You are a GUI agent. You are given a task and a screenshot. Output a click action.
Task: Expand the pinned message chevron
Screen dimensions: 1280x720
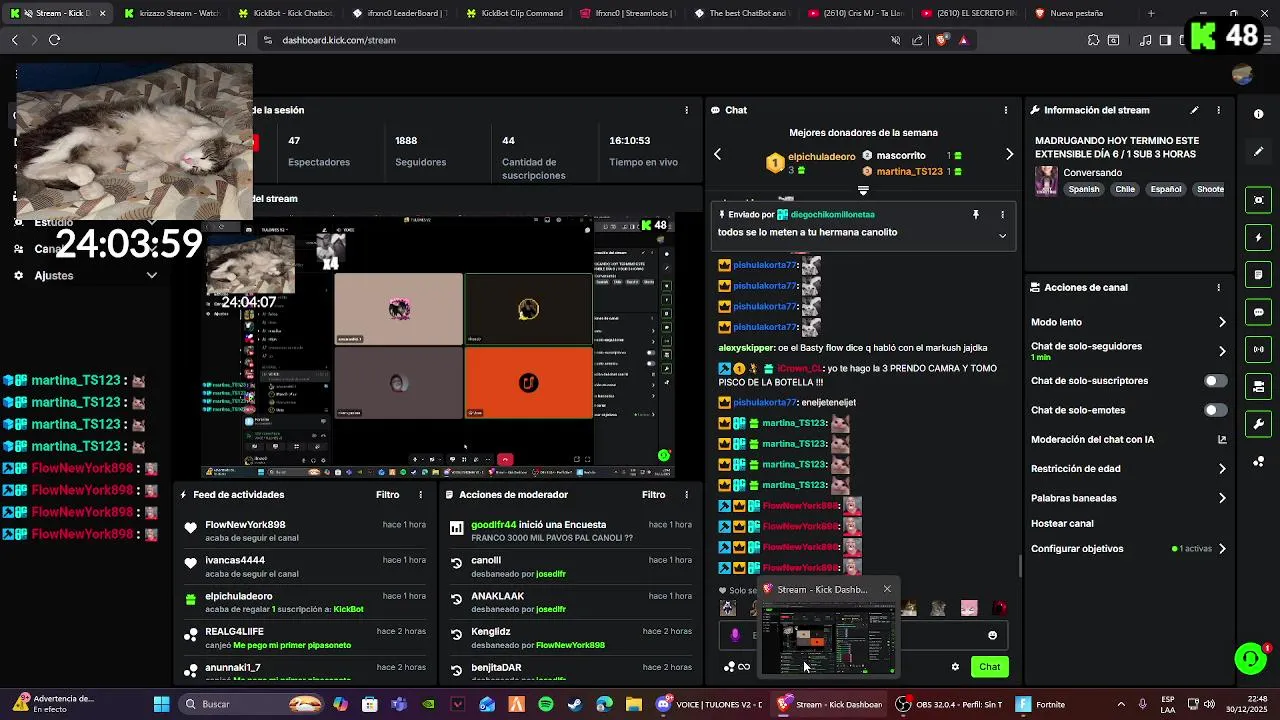pos(1002,236)
